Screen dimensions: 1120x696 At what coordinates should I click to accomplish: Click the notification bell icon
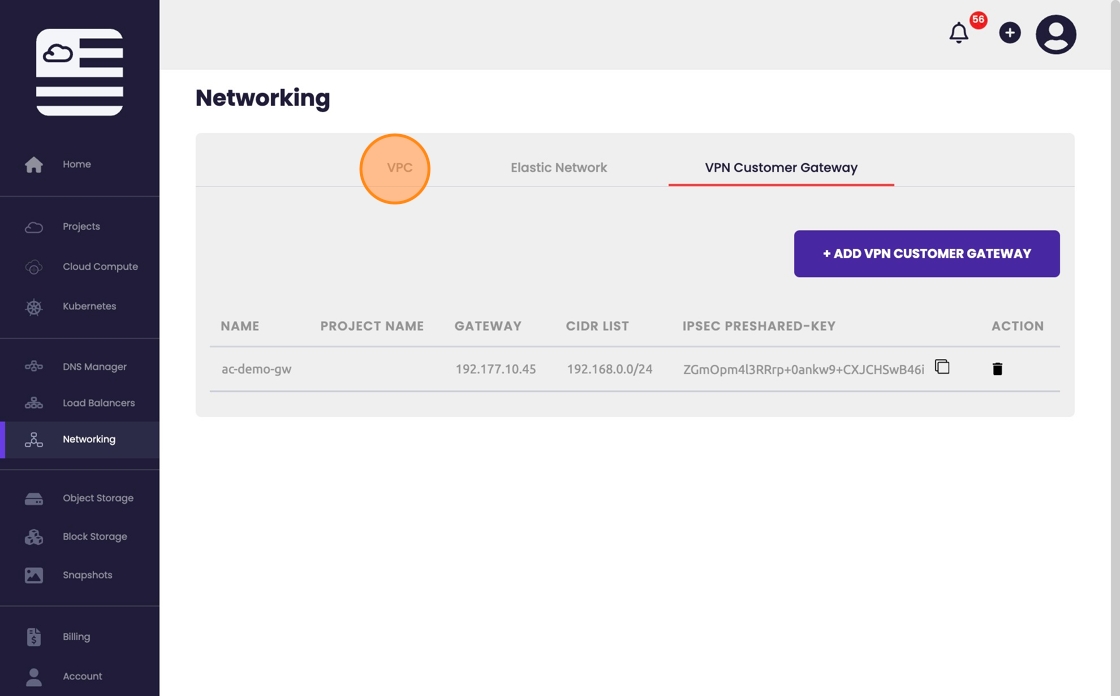tap(958, 33)
